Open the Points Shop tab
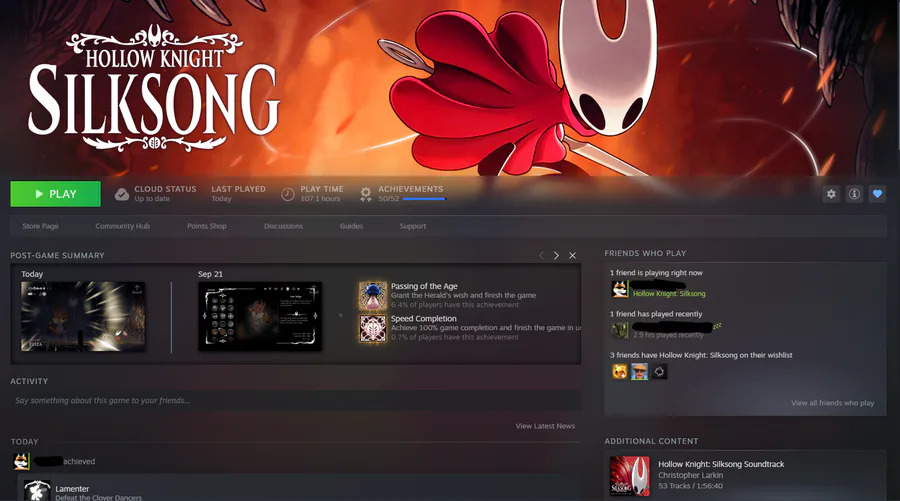This screenshot has width=900, height=501. [x=207, y=226]
